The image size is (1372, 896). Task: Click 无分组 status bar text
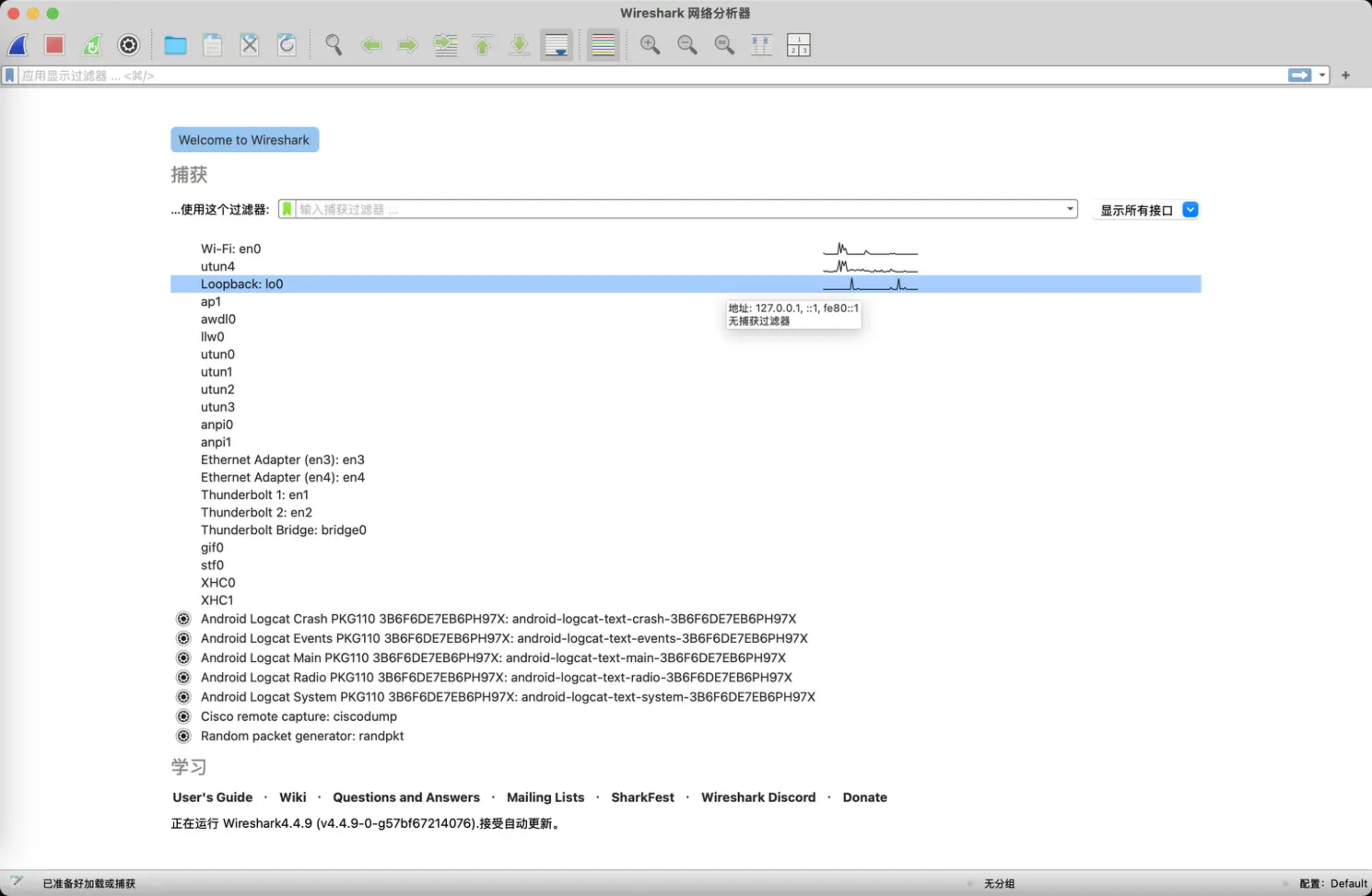[x=999, y=884]
